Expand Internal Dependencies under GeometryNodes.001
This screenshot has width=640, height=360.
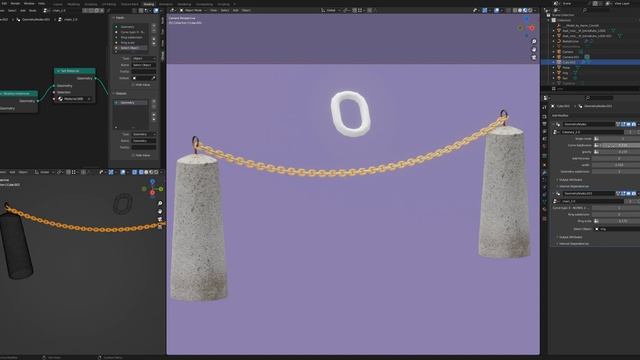pyautogui.click(x=573, y=244)
